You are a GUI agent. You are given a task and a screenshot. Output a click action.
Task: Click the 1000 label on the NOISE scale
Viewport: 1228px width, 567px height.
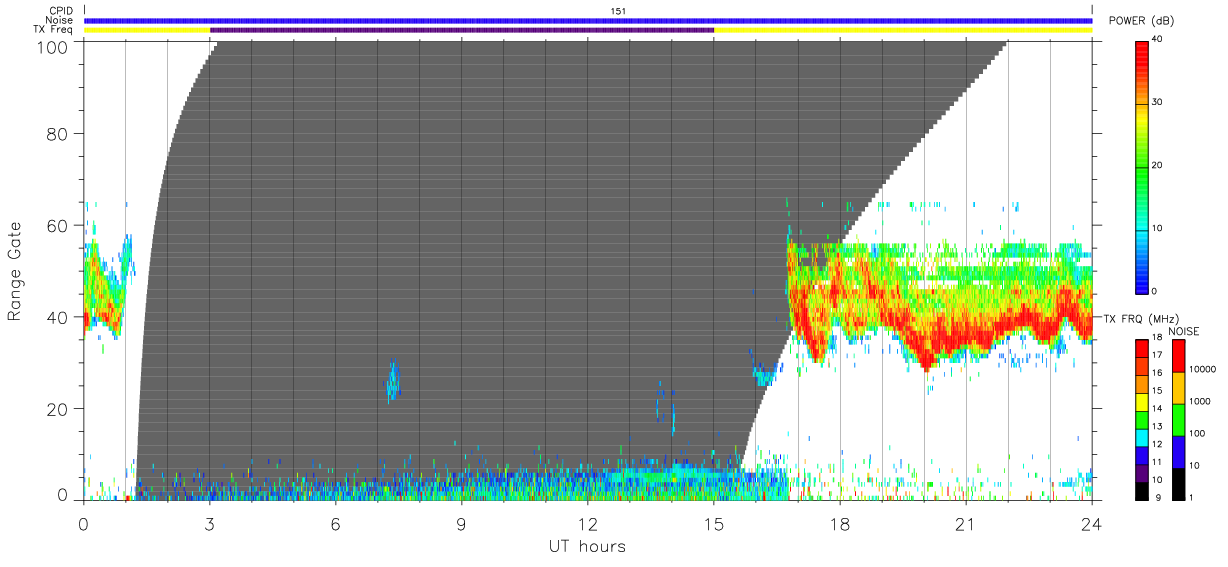coord(1201,401)
